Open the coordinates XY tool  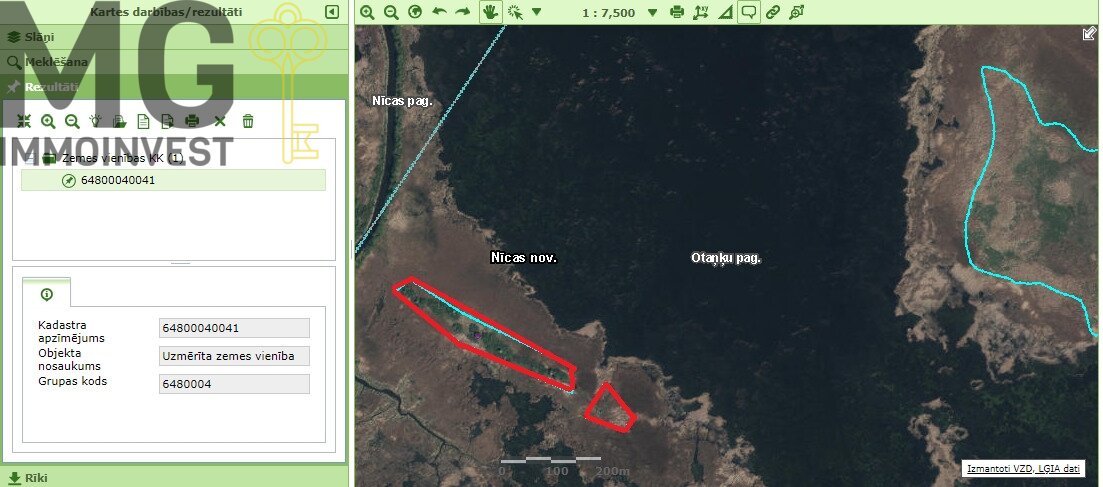[x=700, y=12]
